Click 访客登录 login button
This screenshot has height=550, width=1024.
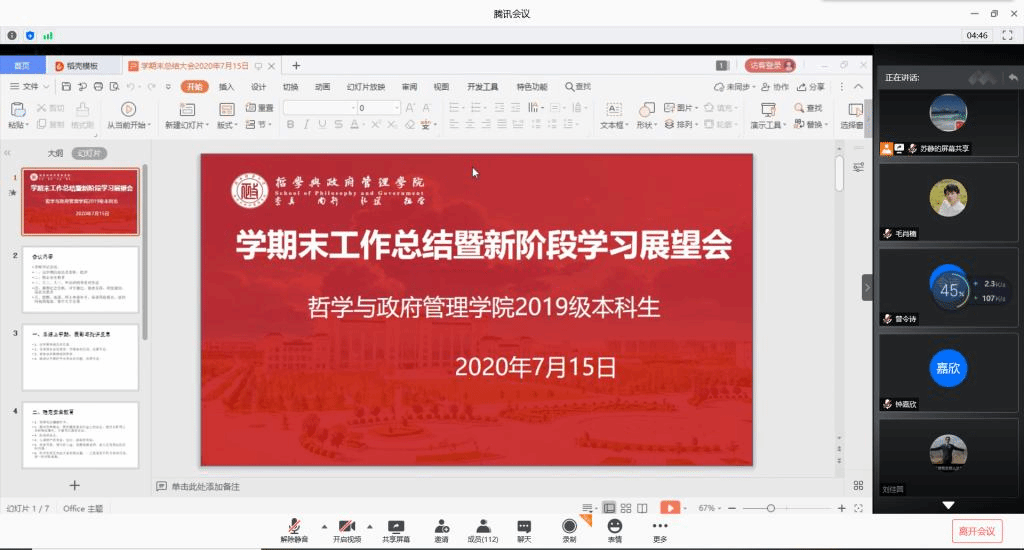click(770, 65)
